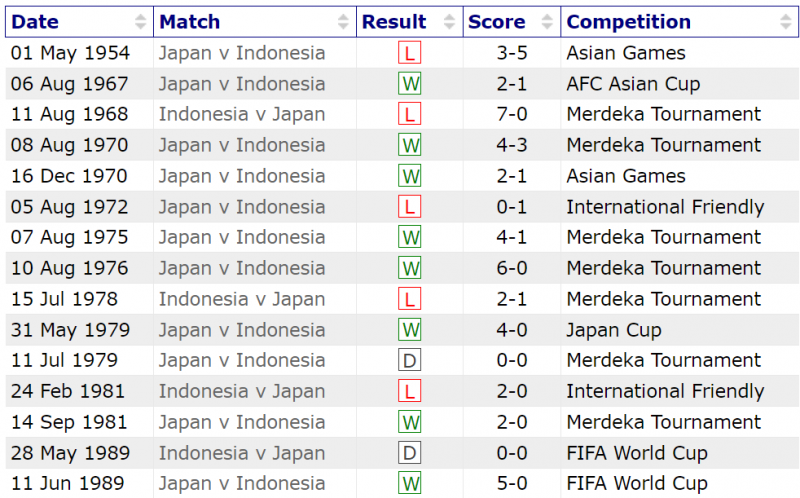Click the D badge for 28 May 1989
This screenshot has height=498, width=800.
tap(409, 453)
